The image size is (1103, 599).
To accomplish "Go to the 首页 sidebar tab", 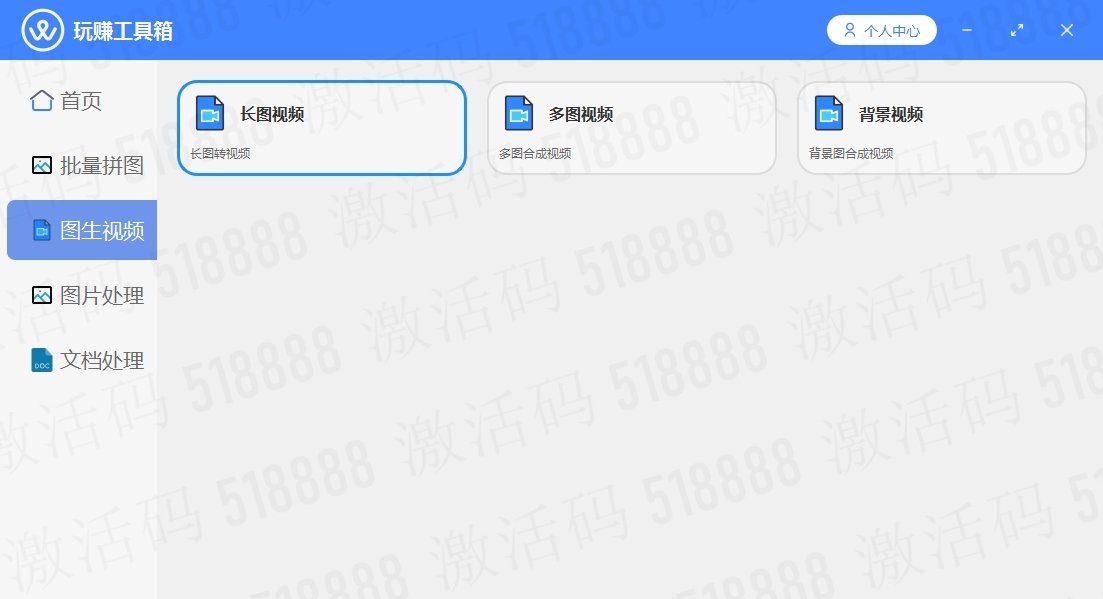I will (82, 101).
